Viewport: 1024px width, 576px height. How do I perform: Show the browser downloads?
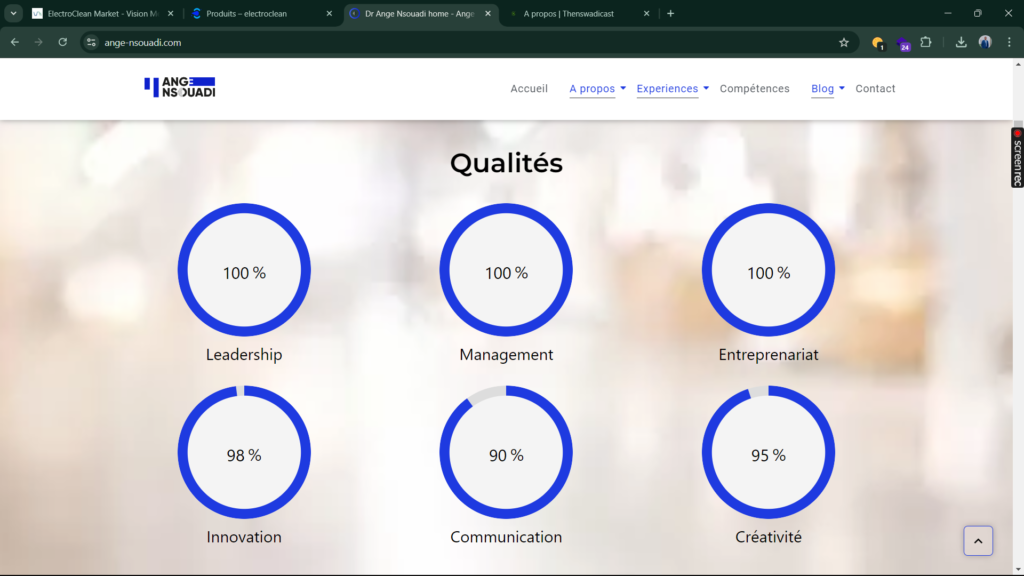961,42
